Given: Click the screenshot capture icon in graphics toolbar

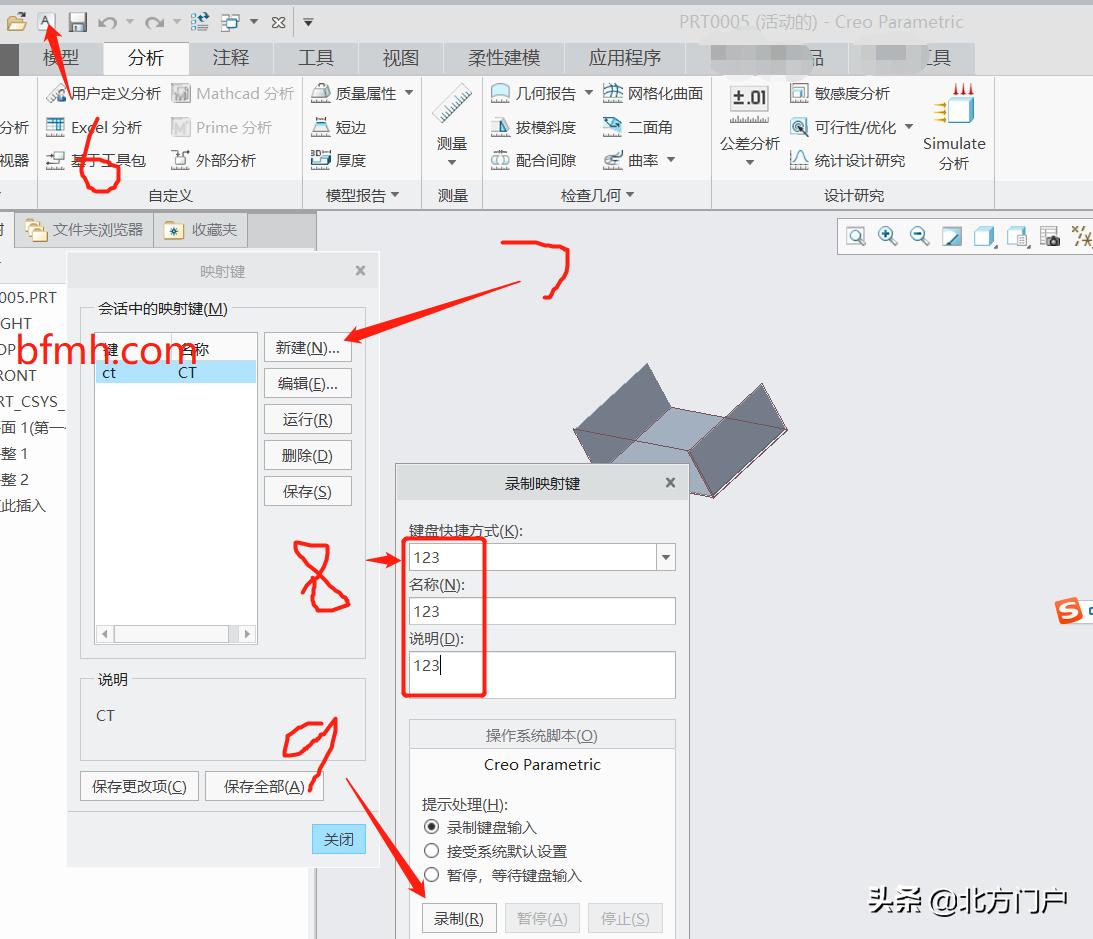Looking at the screenshot, I should (1049, 237).
